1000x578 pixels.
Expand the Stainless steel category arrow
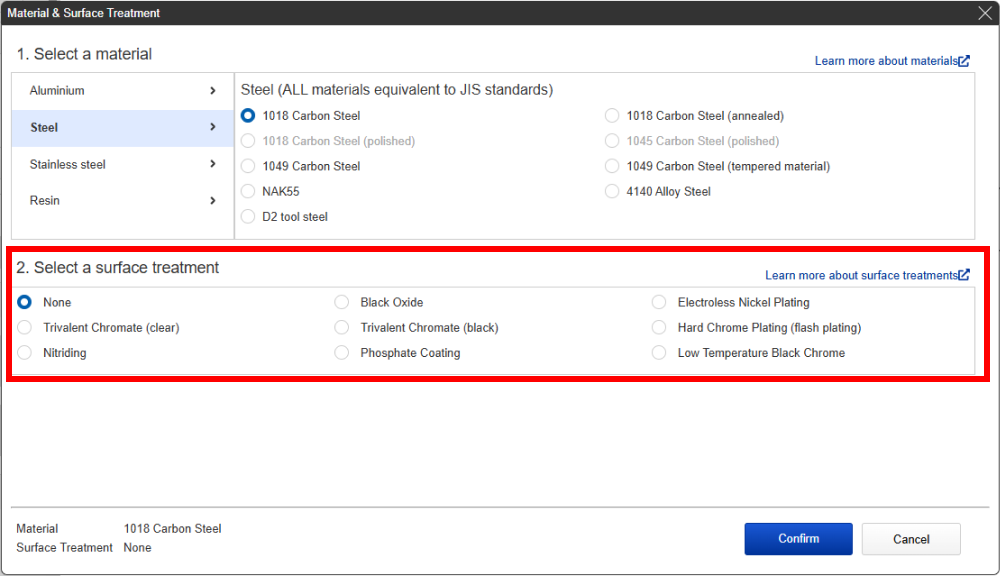pos(213,164)
